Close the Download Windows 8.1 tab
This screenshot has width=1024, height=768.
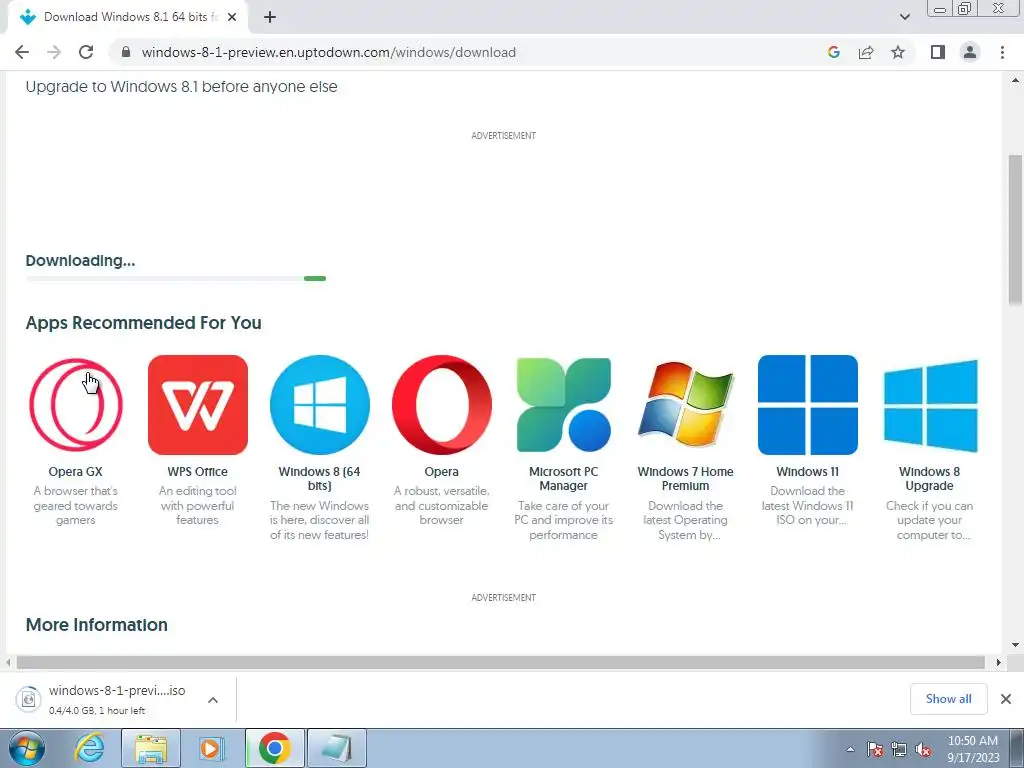[232, 17]
